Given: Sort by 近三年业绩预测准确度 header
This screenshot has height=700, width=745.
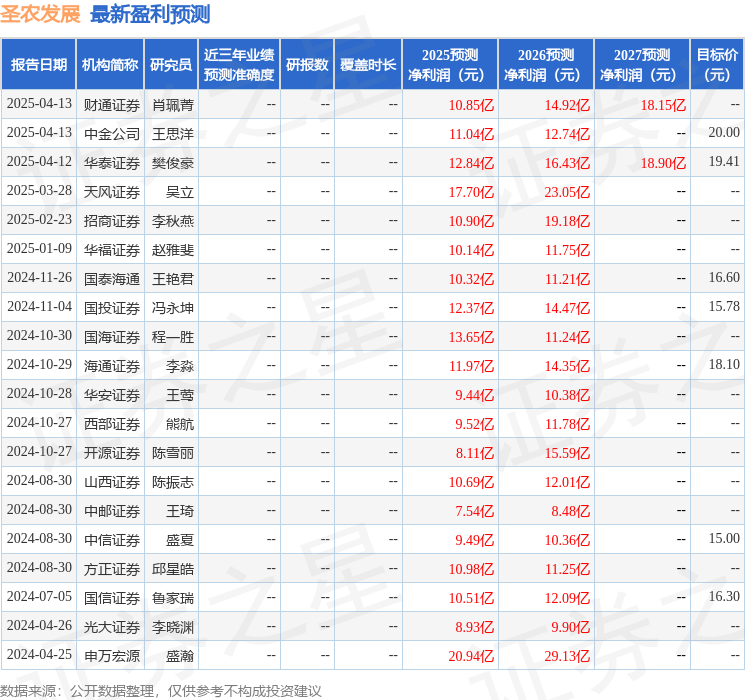Looking at the screenshot, I should click(x=239, y=65).
